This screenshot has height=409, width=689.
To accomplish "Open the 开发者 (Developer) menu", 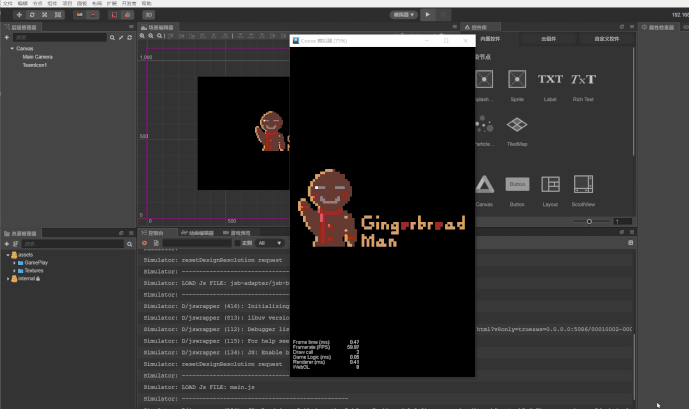I will point(129,4).
